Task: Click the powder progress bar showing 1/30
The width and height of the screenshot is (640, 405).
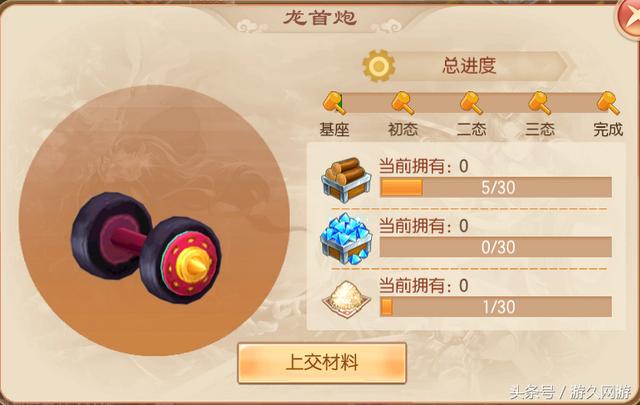Action: point(496,307)
